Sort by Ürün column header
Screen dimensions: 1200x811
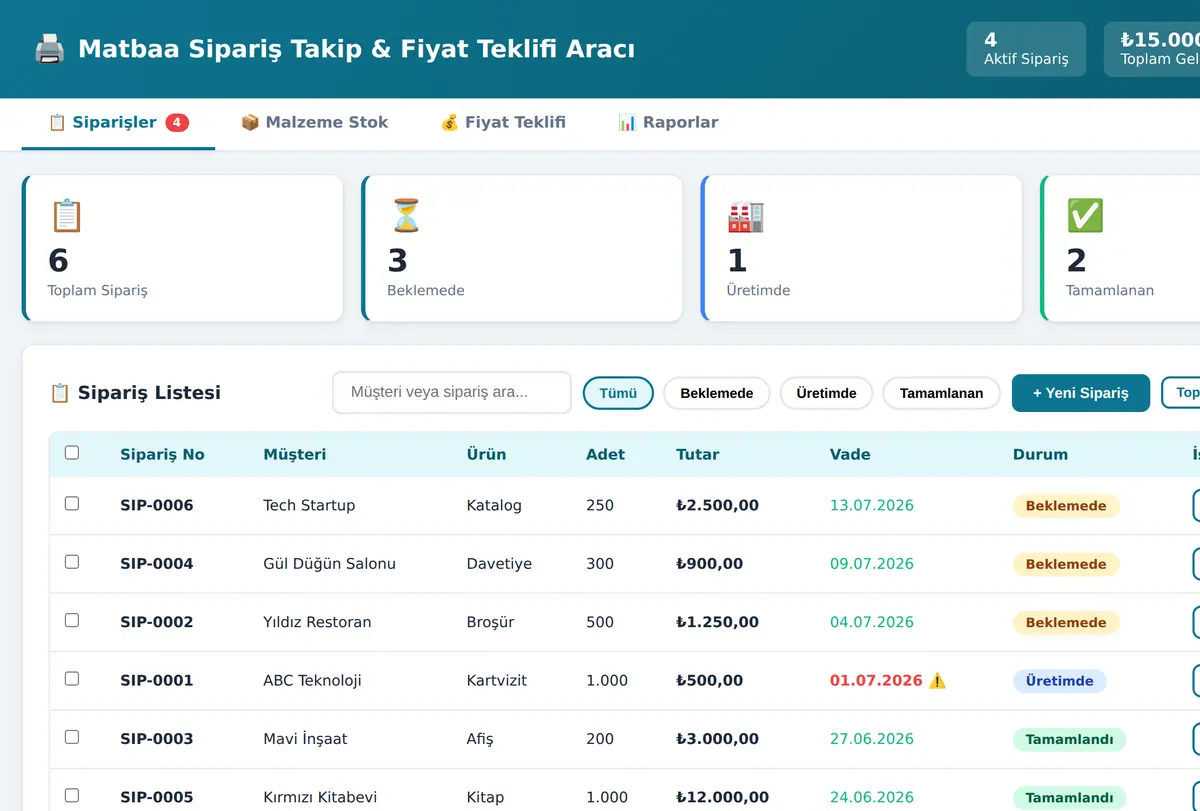pyautogui.click(x=486, y=454)
